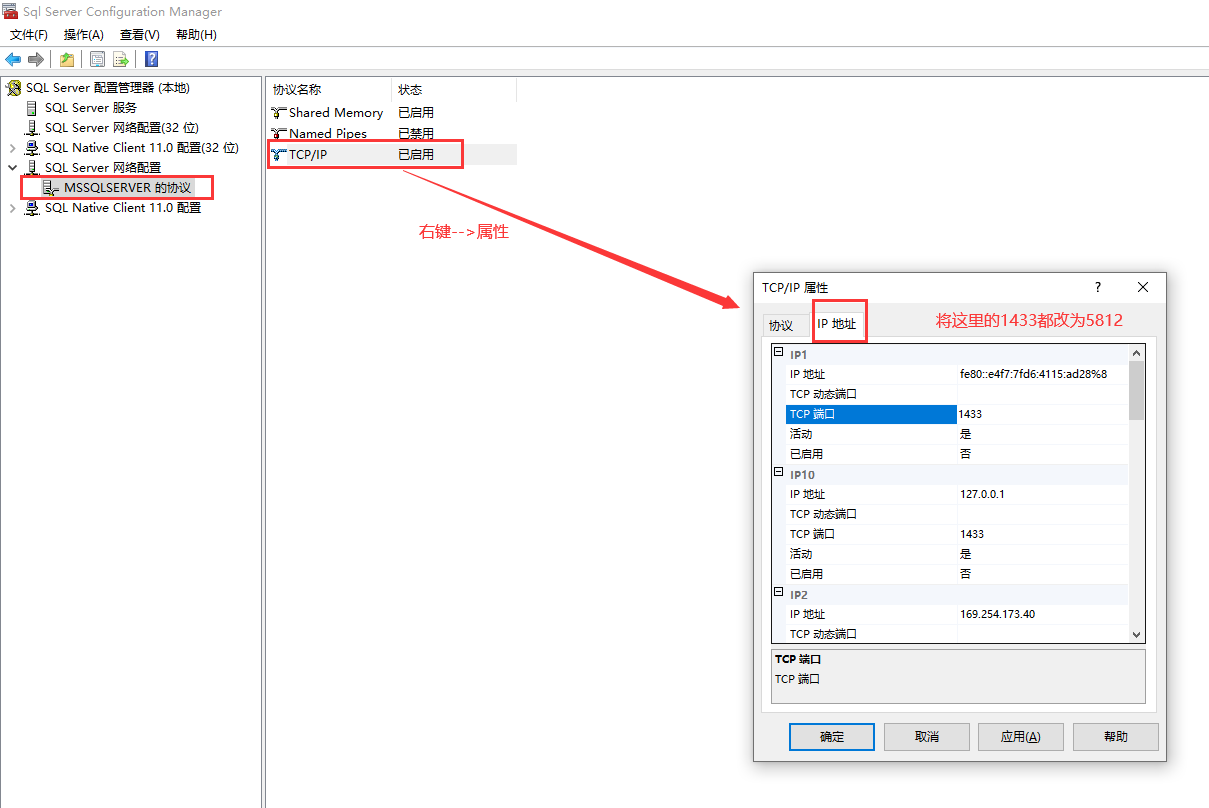
Task: Click the blue Help question-mark toolbar icon
Action: [x=150, y=59]
